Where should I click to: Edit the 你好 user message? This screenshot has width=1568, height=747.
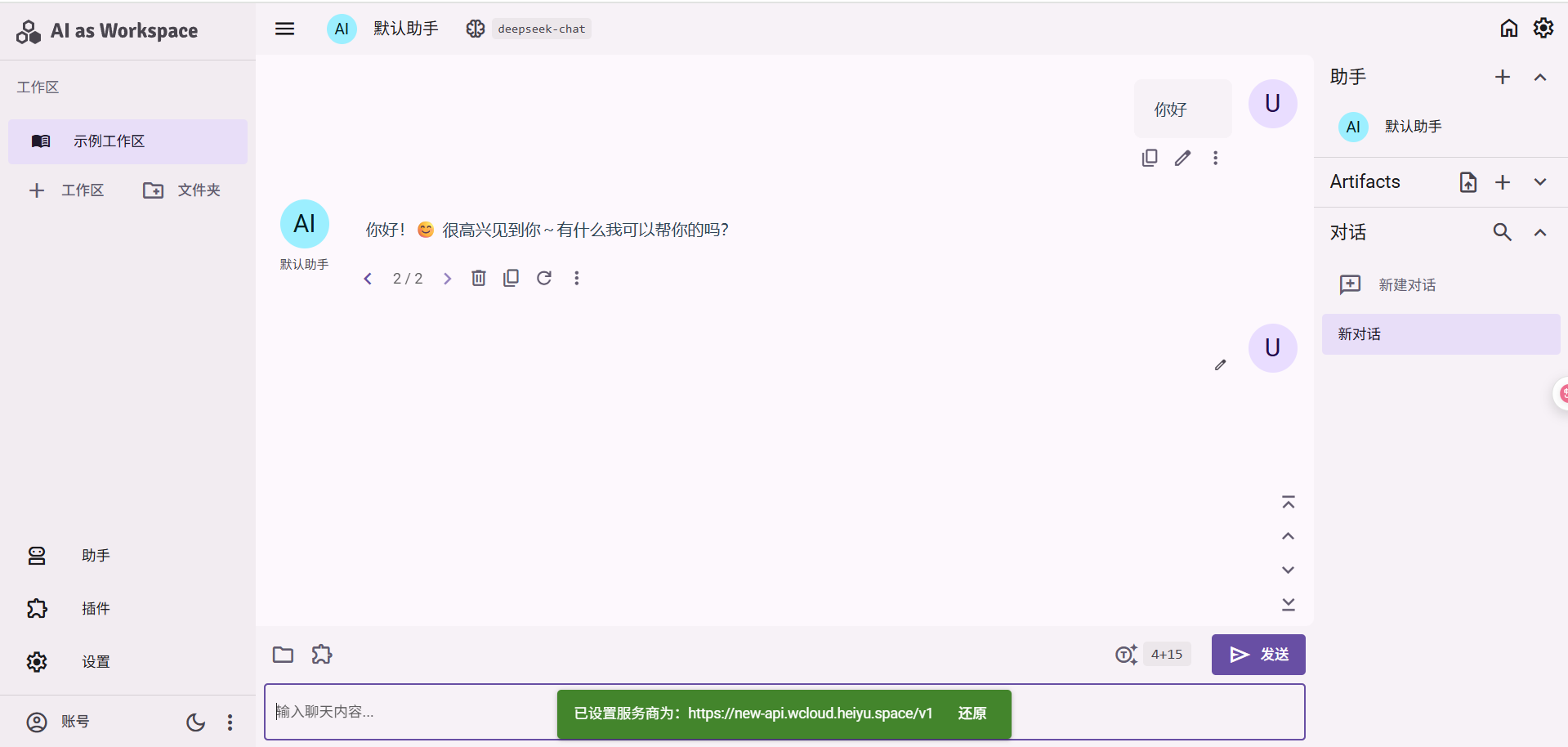1182,158
